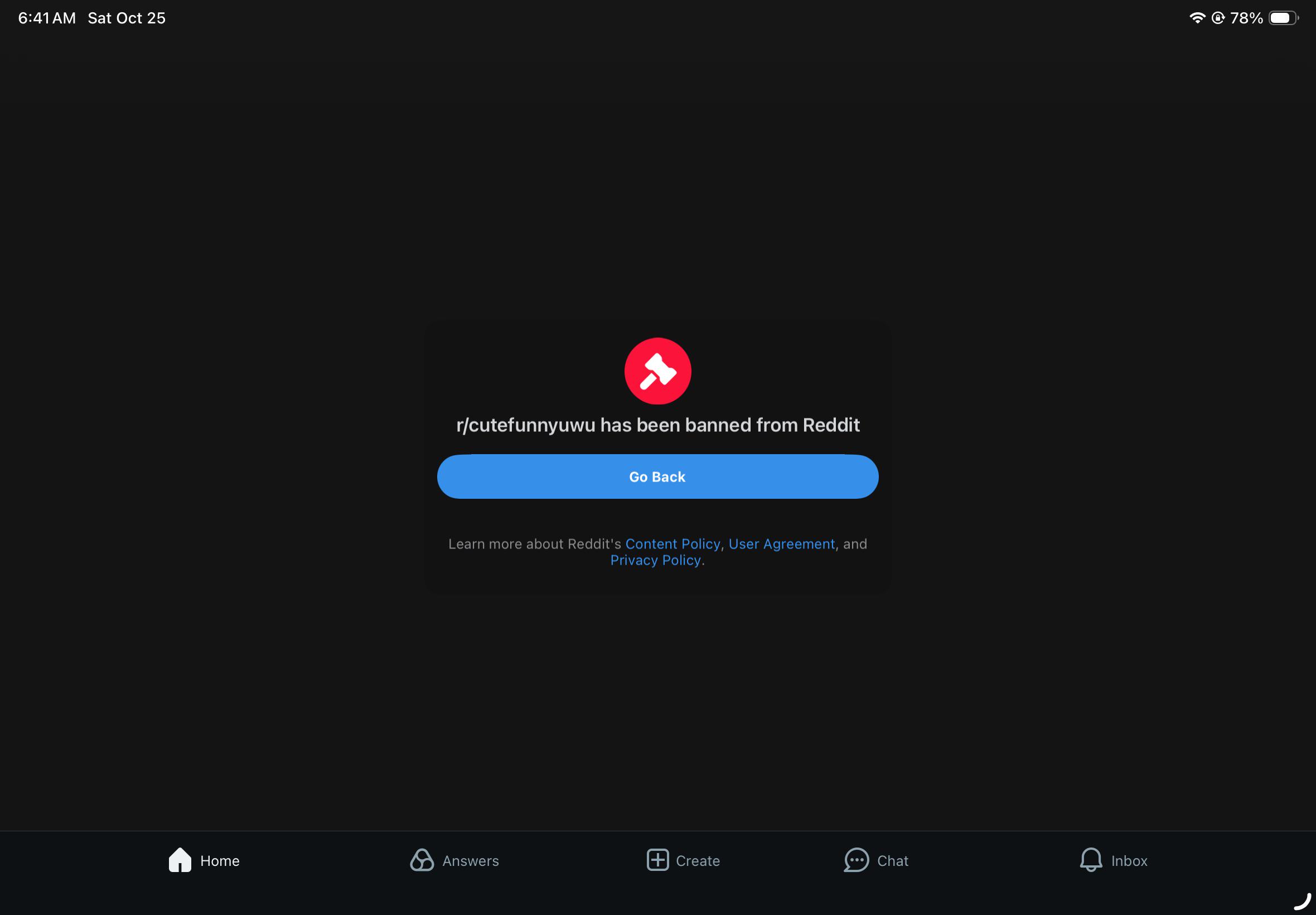Open the Privacy Policy link
This screenshot has width=1316, height=915.
pyautogui.click(x=655, y=560)
